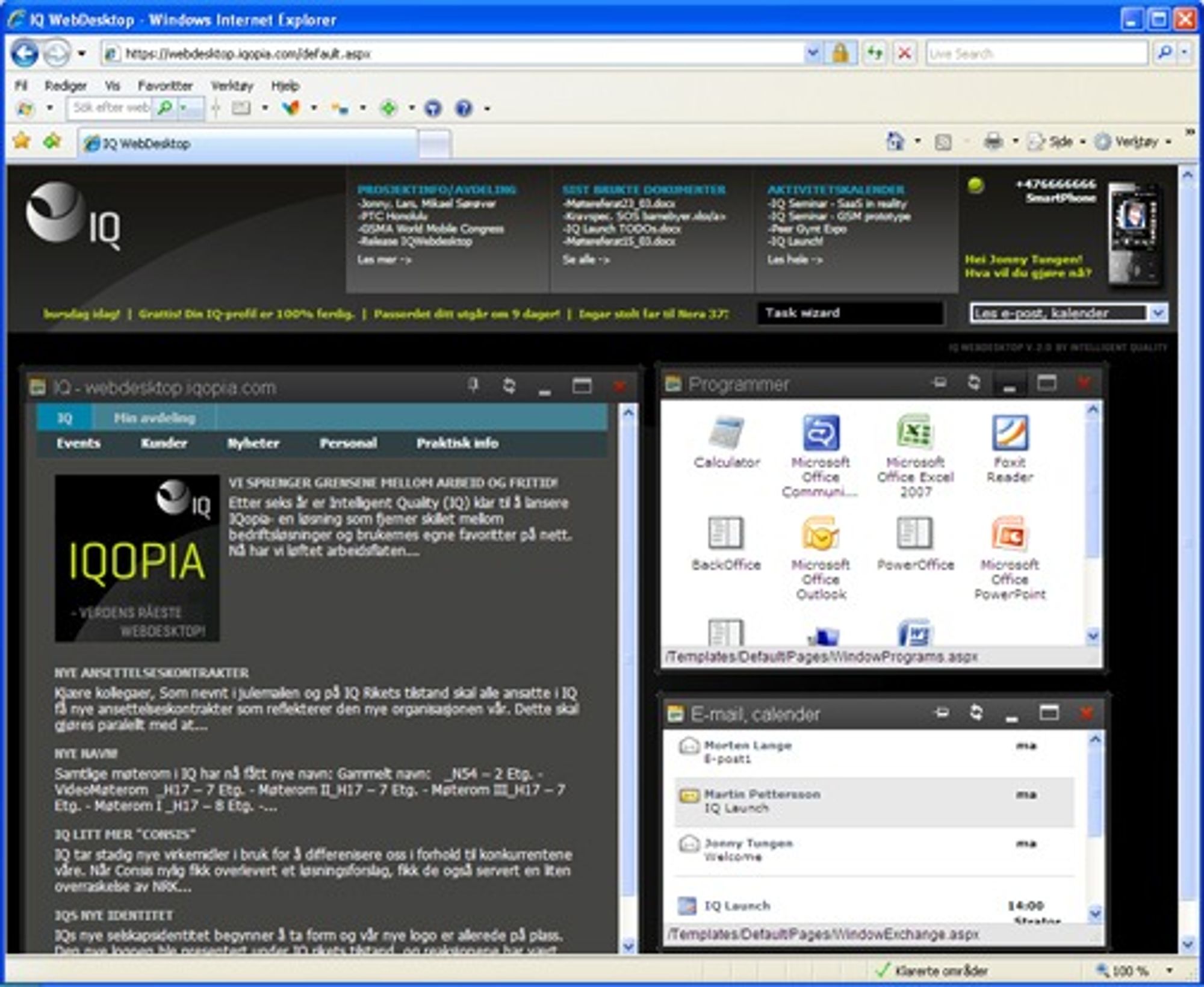
Task: Expand the address bar history dropdown
Action: [x=812, y=54]
